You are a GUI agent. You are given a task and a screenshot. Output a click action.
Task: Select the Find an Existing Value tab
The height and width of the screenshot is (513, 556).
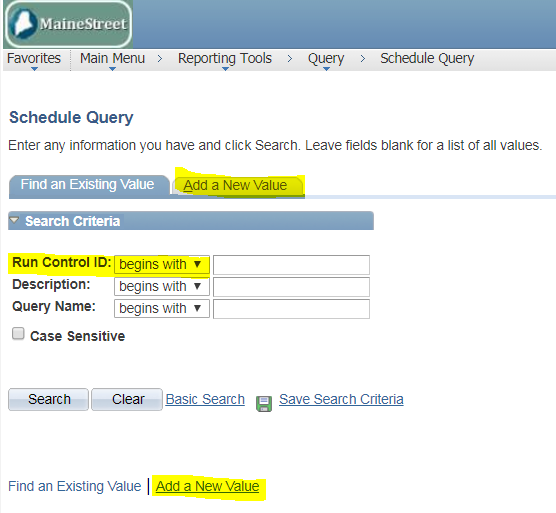pos(88,185)
